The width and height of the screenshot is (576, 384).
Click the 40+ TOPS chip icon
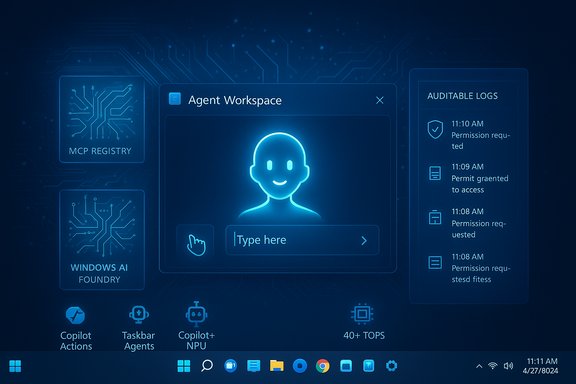click(x=363, y=314)
